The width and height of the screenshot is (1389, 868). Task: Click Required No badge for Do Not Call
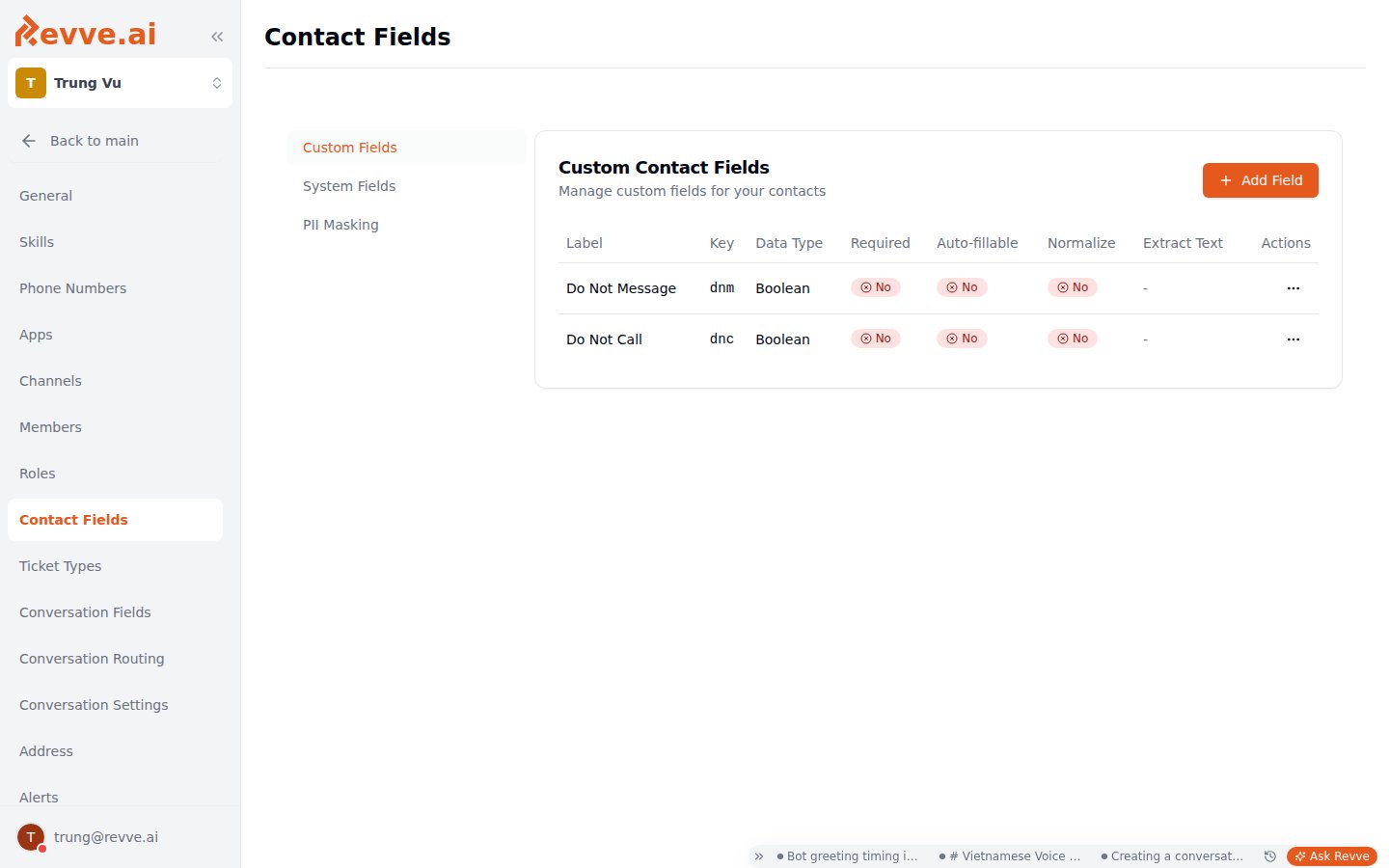point(876,339)
